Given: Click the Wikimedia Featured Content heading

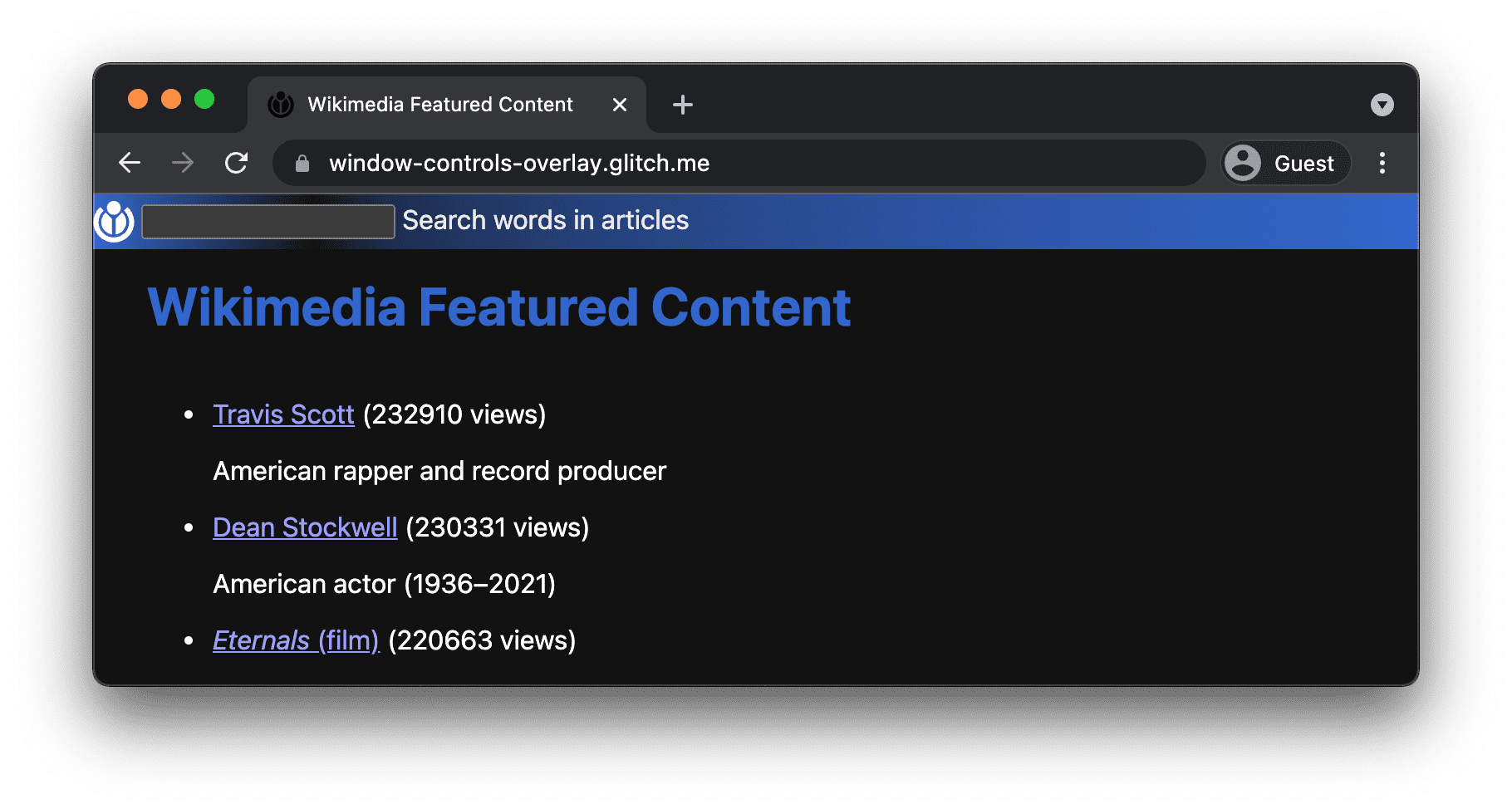Looking at the screenshot, I should (498, 306).
